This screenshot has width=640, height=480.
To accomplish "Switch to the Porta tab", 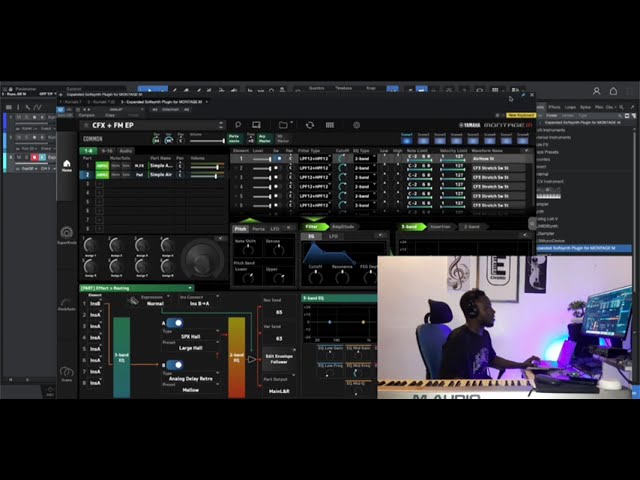I will (x=258, y=229).
